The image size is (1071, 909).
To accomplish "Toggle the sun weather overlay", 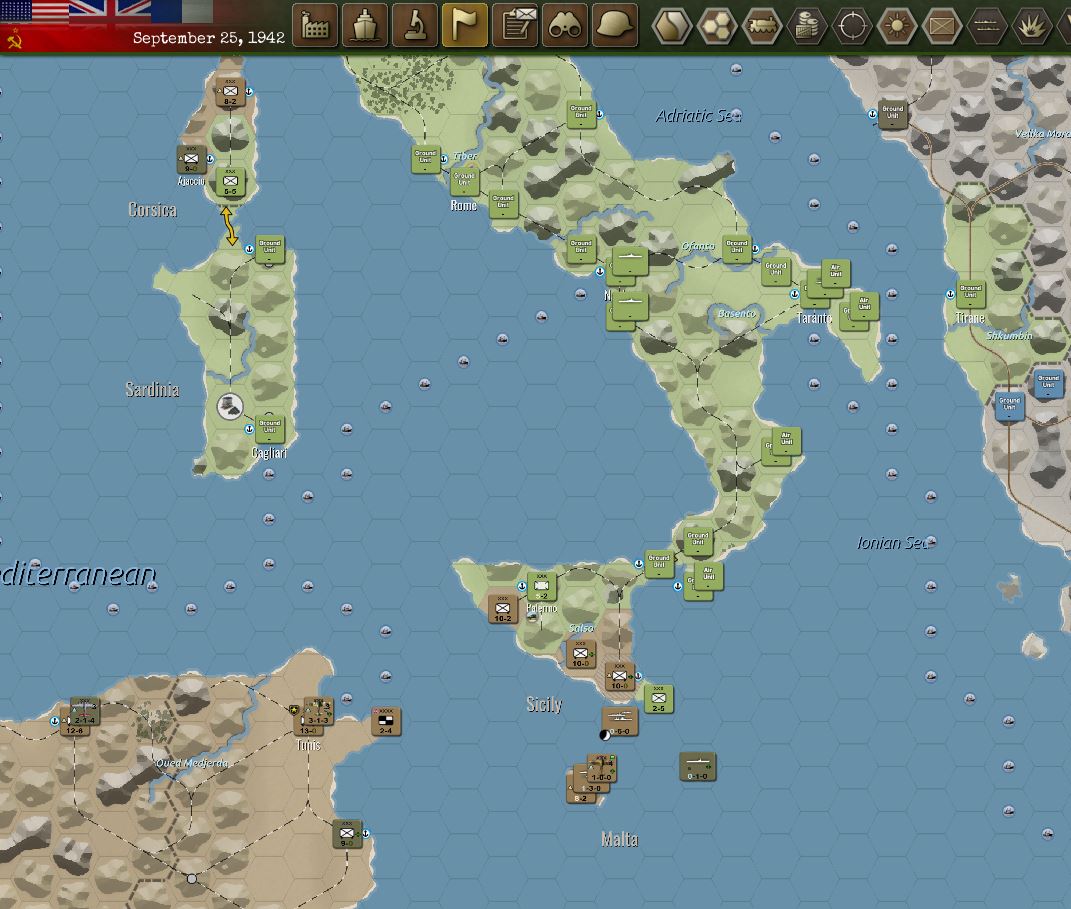I will tap(897, 26).
